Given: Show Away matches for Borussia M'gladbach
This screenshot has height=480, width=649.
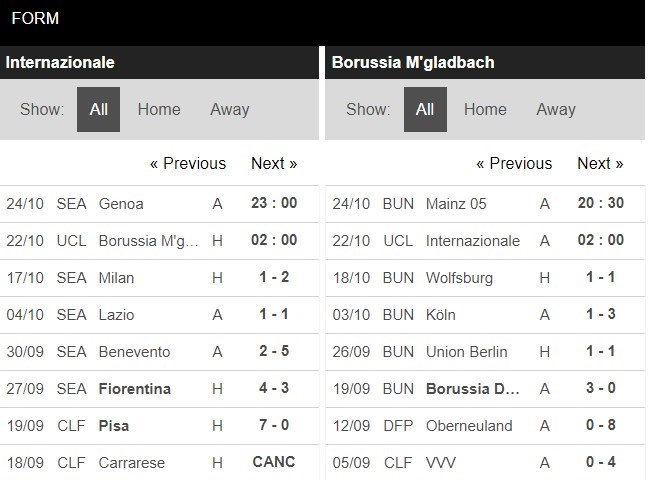Looking at the screenshot, I should coord(556,109).
